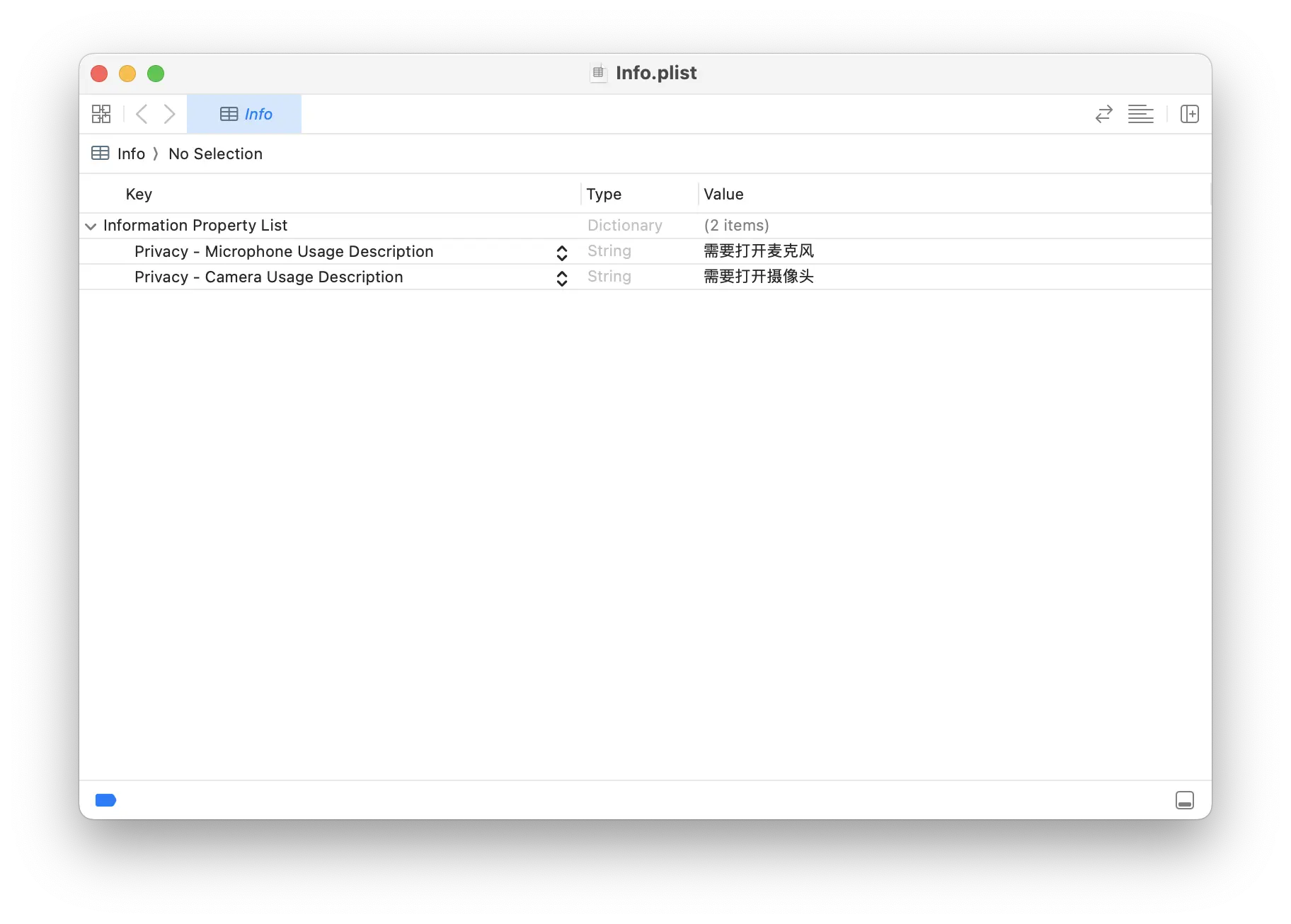Select the Info tab

coord(244,114)
